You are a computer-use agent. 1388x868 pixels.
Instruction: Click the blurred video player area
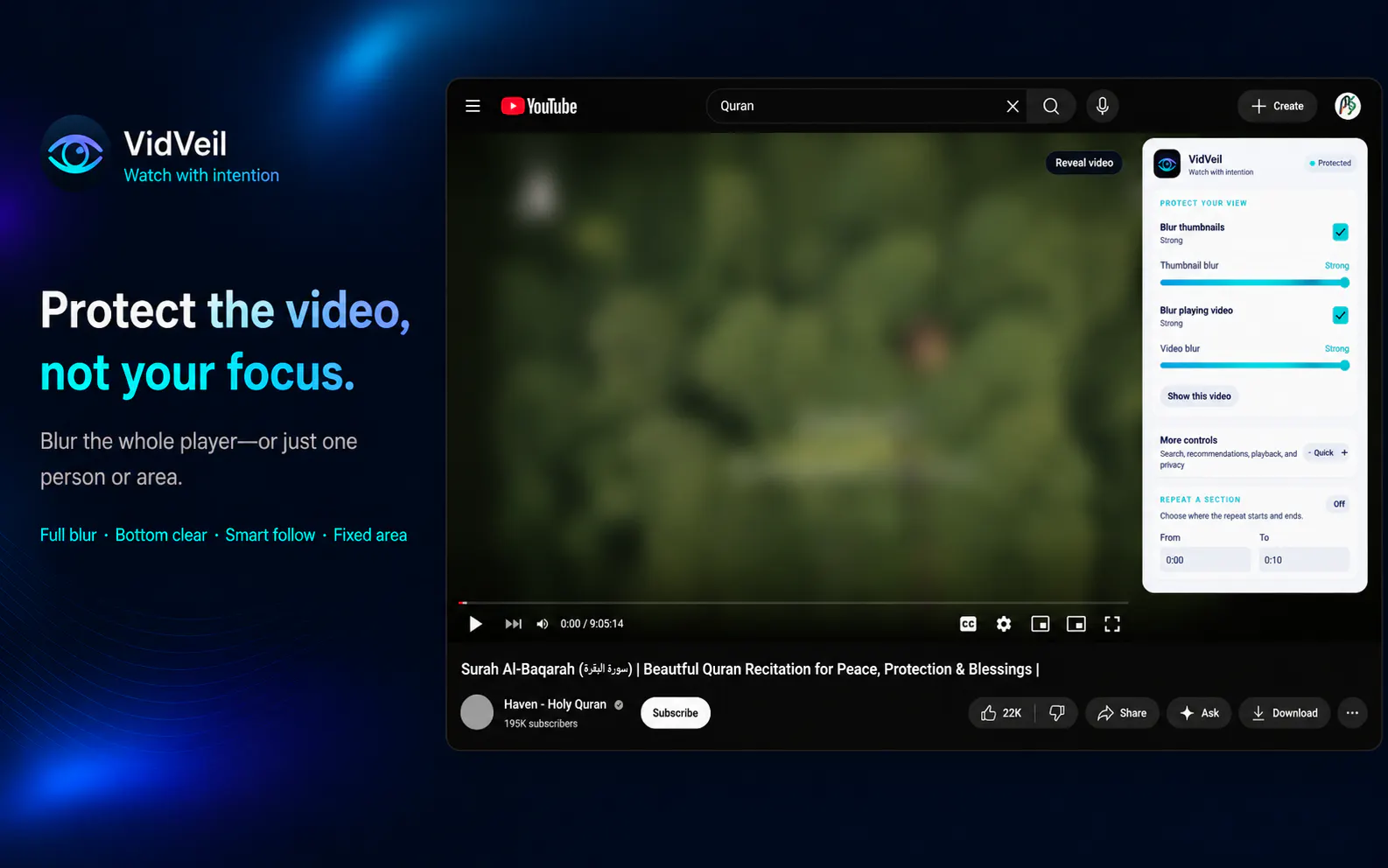[793, 367]
